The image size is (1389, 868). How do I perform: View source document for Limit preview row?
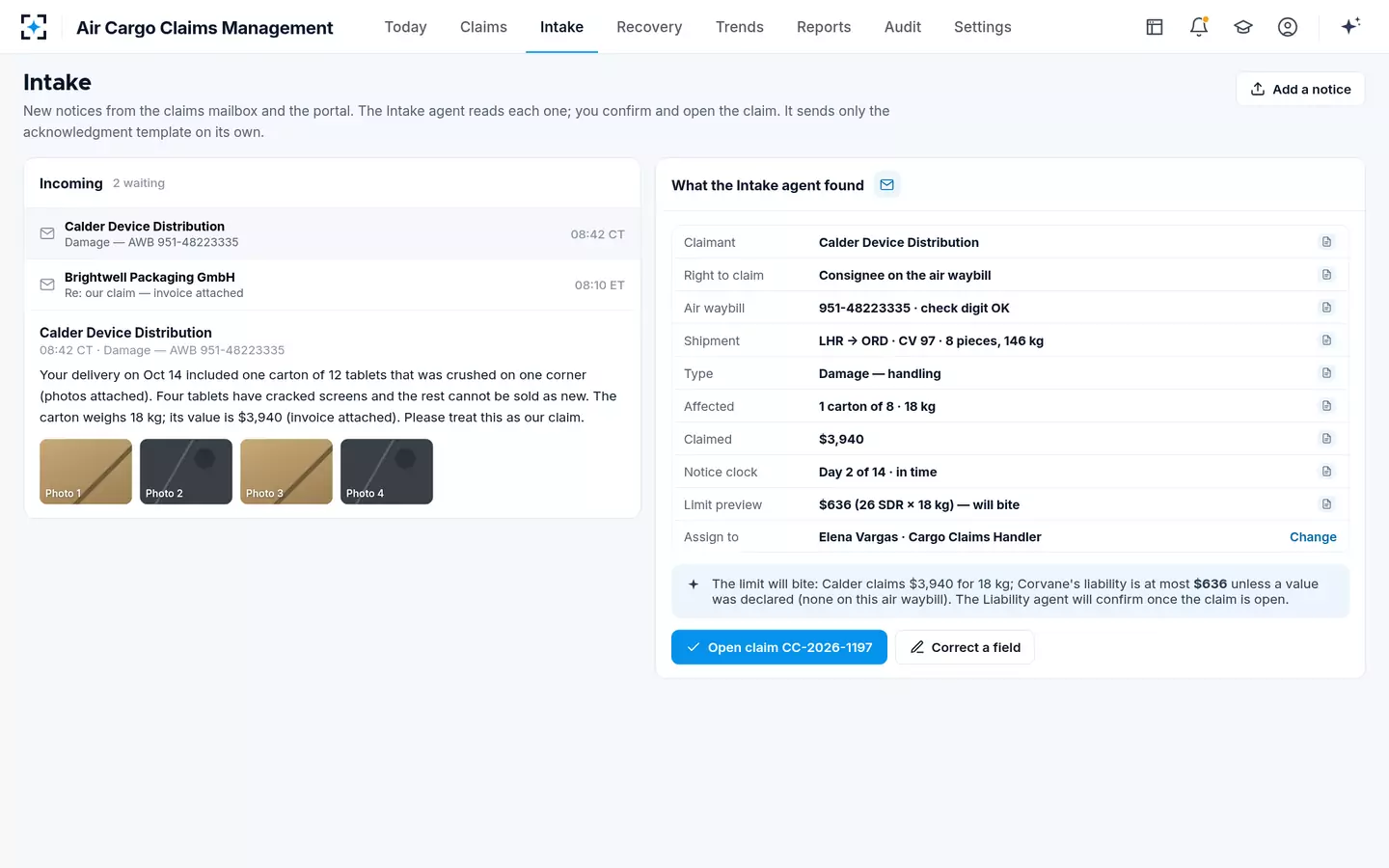point(1326,504)
